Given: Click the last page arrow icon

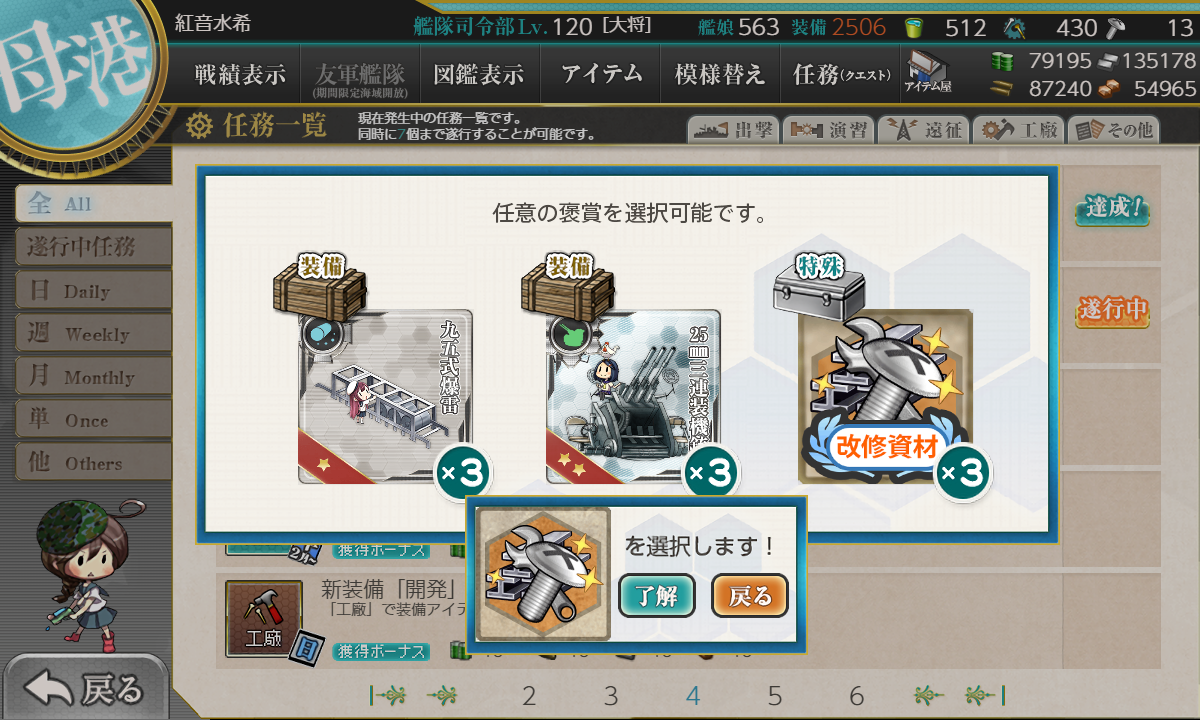Looking at the screenshot, I should (x=985, y=695).
